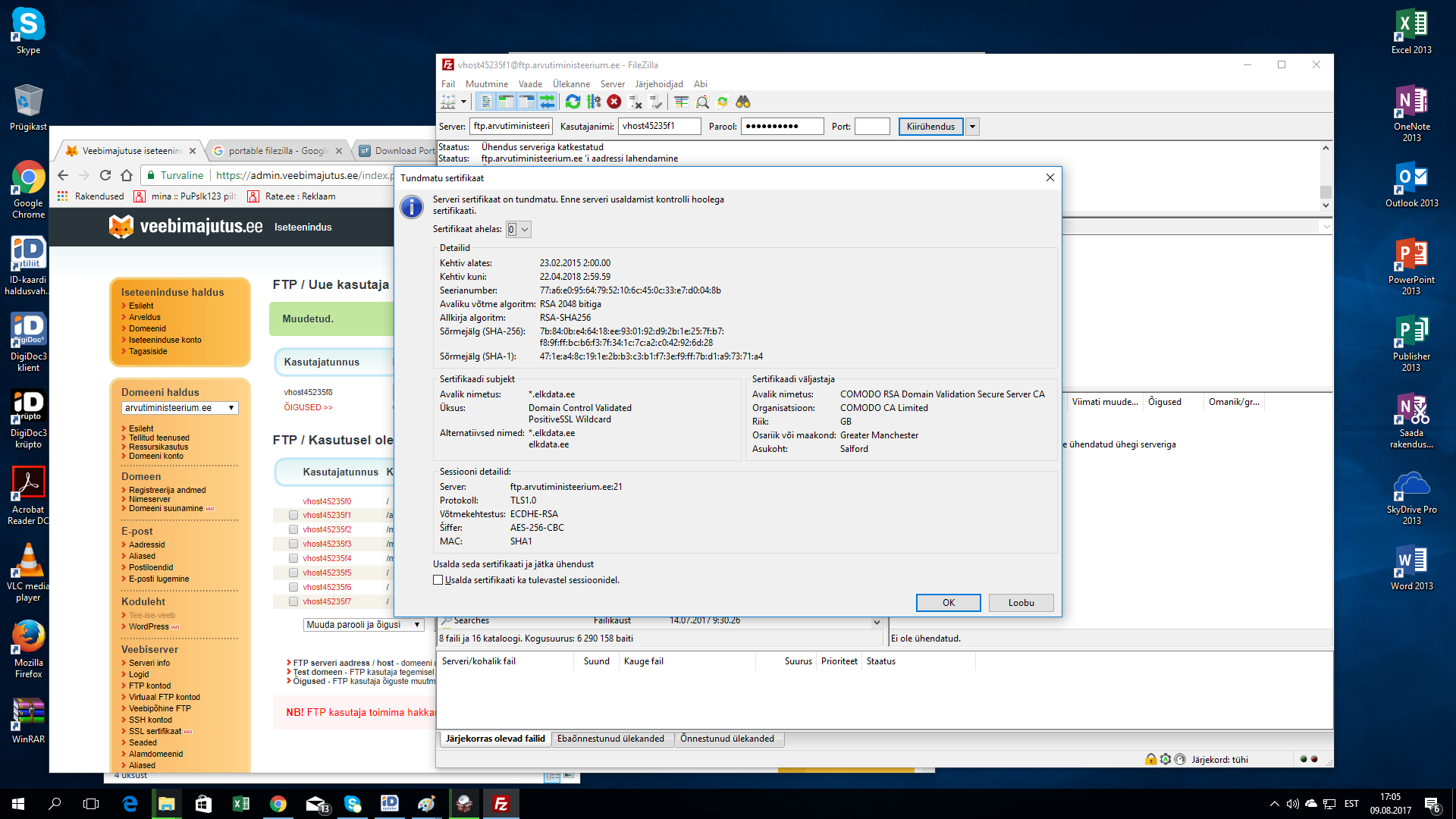Open the arvutiministeerium.ee domain dropdown
The width and height of the screenshot is (1456, 819).
coord(180,408)
